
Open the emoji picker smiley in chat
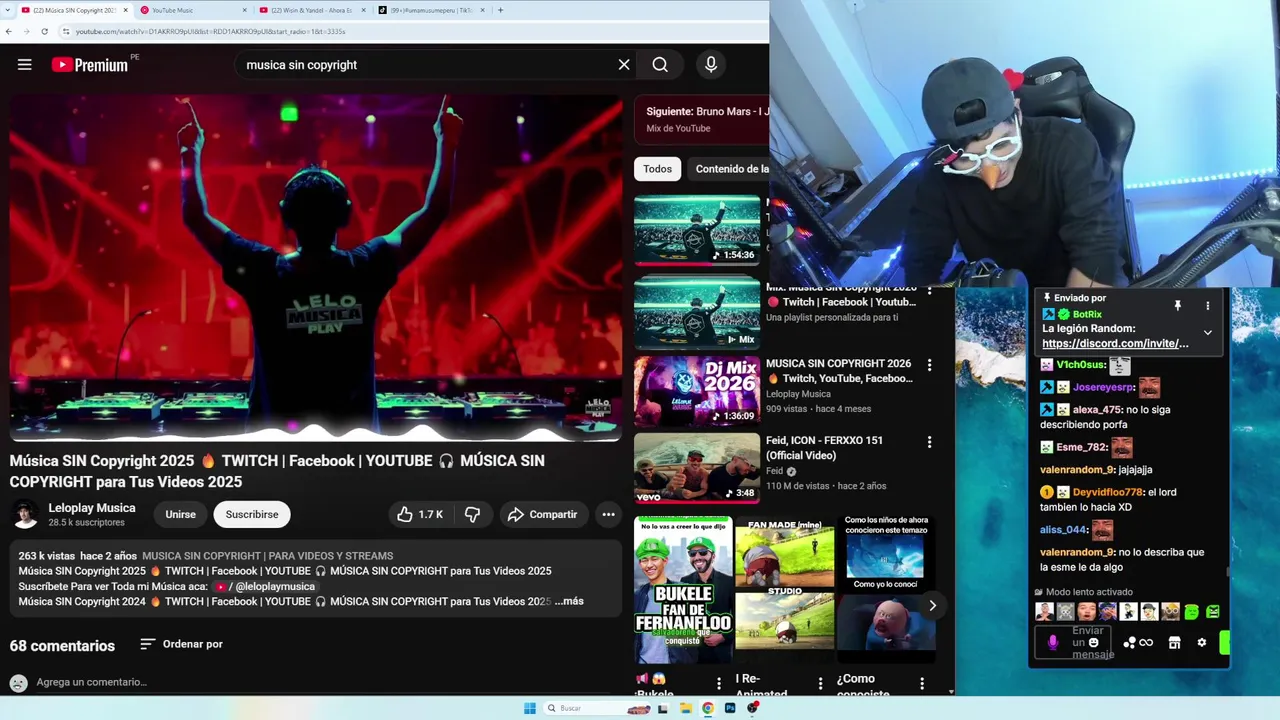click(x=1093, y=642)
